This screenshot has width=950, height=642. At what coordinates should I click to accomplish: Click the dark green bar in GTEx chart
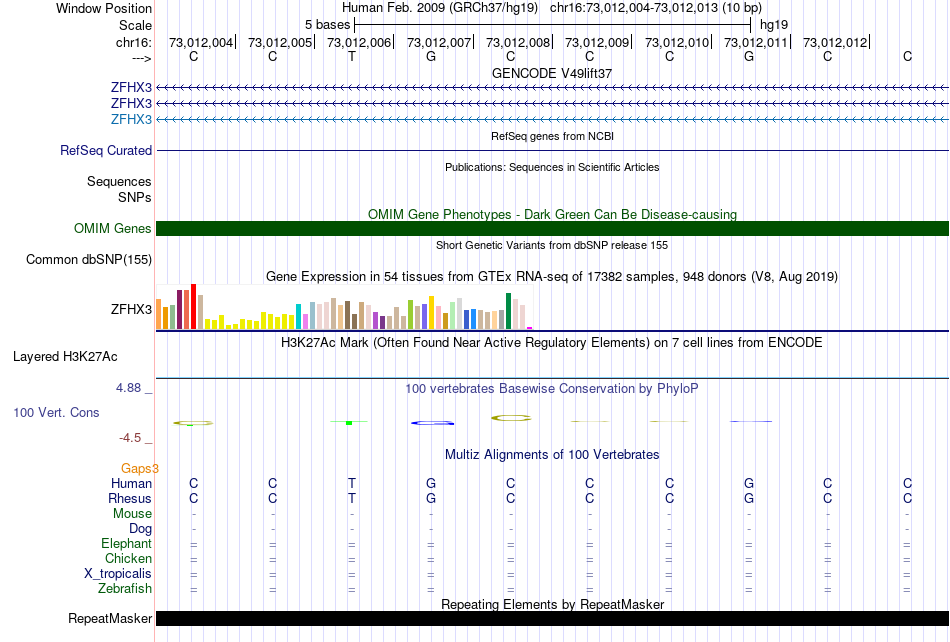click(x=508, y=311)
